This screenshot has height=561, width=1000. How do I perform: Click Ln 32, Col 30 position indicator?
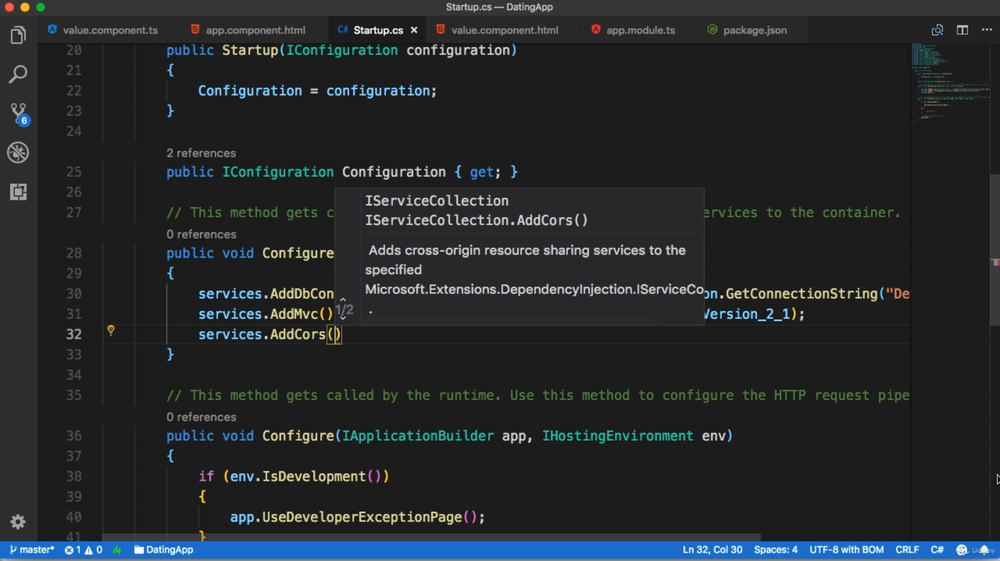click(712, 550)
